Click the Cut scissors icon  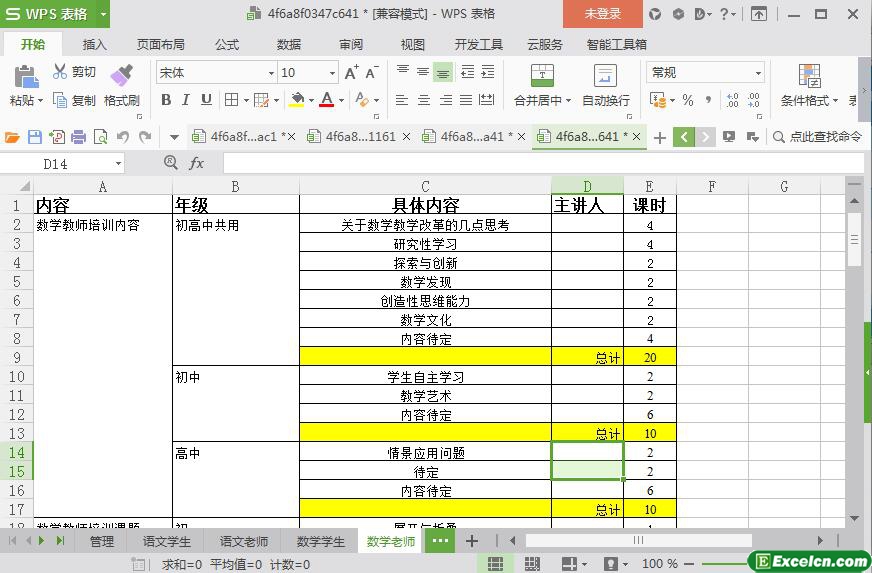(x=60, y=72)
